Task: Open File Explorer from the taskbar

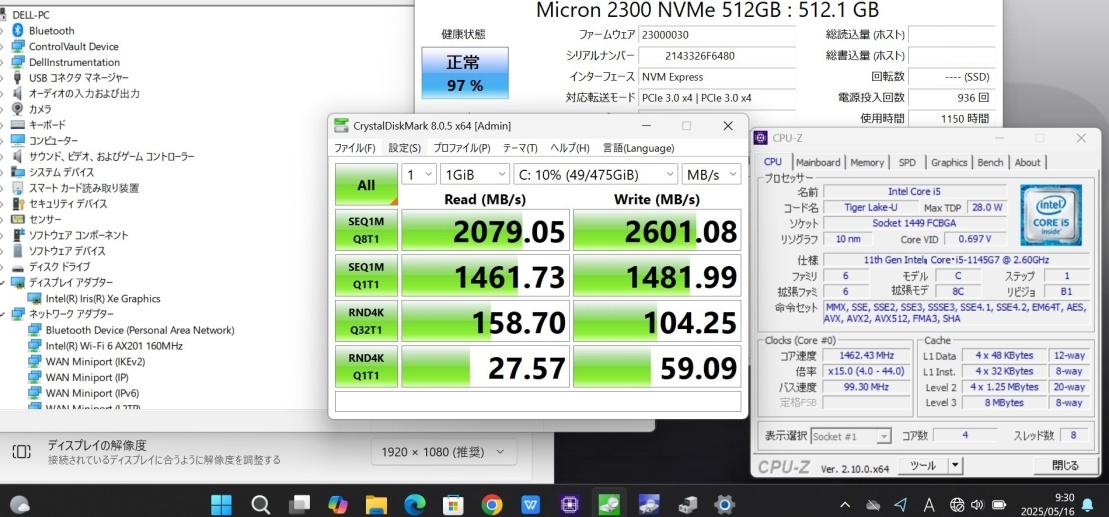Action: (x=376, y=504)
